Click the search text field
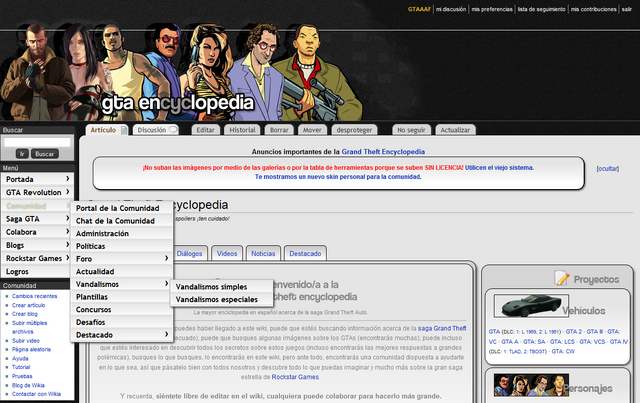This screenshot has height=403, width=640. pos(37,142)
